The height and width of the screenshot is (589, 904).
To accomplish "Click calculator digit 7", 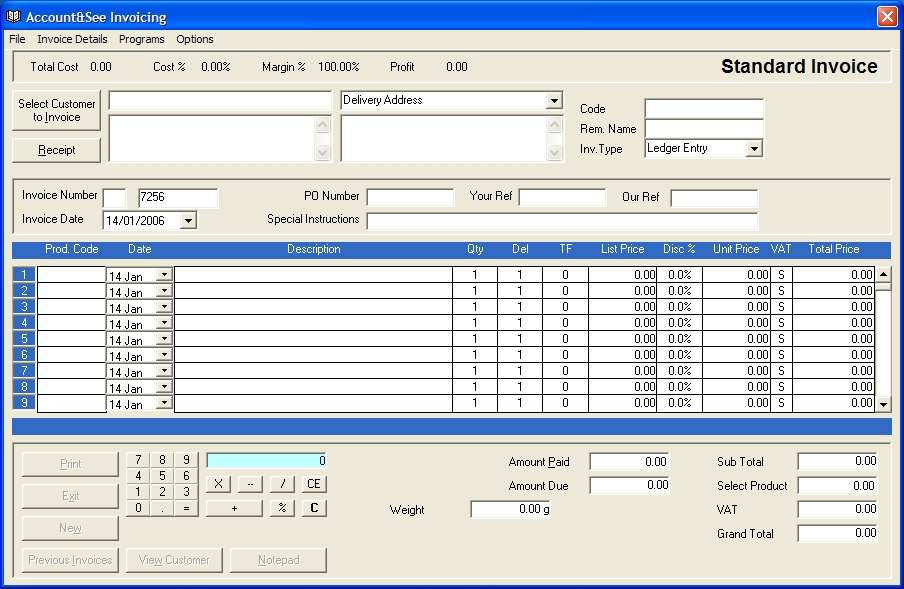I will pyautogui.click(x=138, y=460).
